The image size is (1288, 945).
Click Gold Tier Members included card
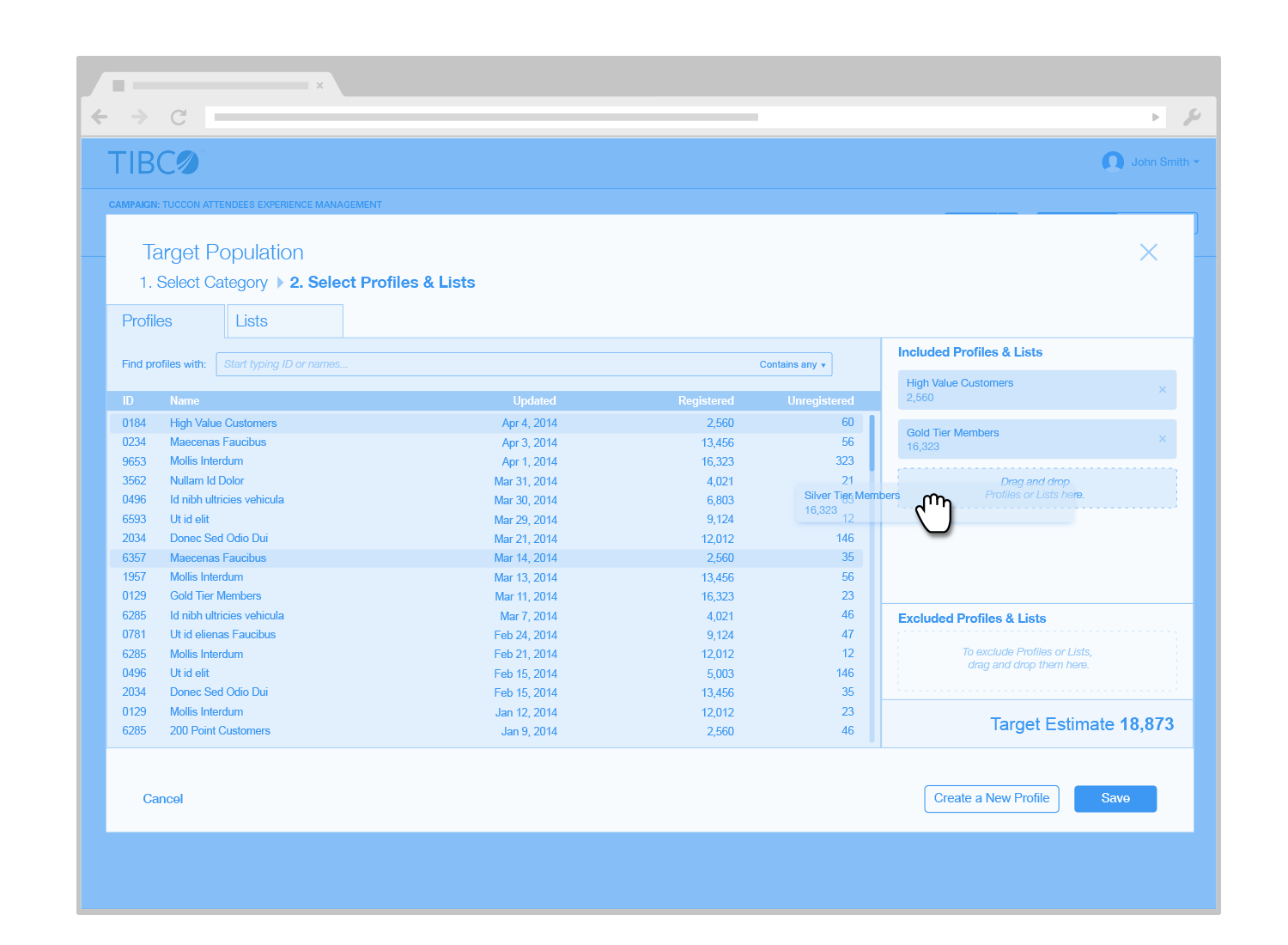(1036, 439)
